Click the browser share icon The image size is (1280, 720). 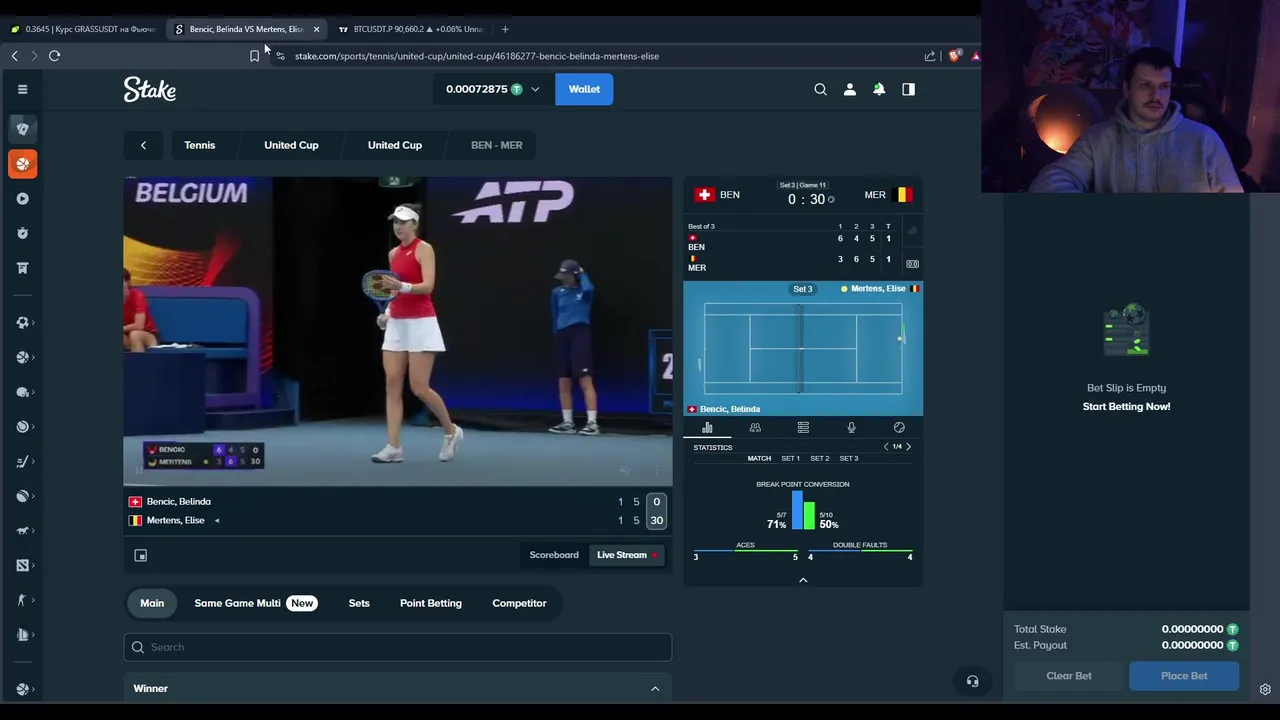[x=930, y=56]
